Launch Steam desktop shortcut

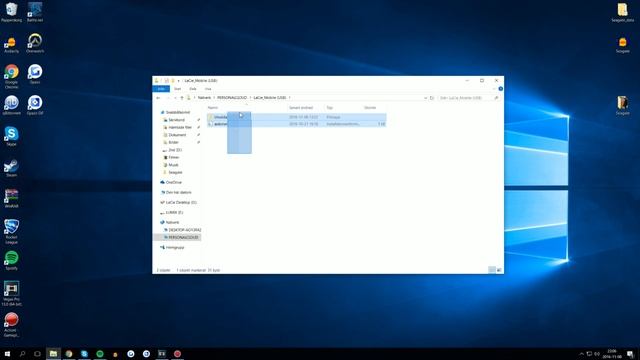pos(11,168)
